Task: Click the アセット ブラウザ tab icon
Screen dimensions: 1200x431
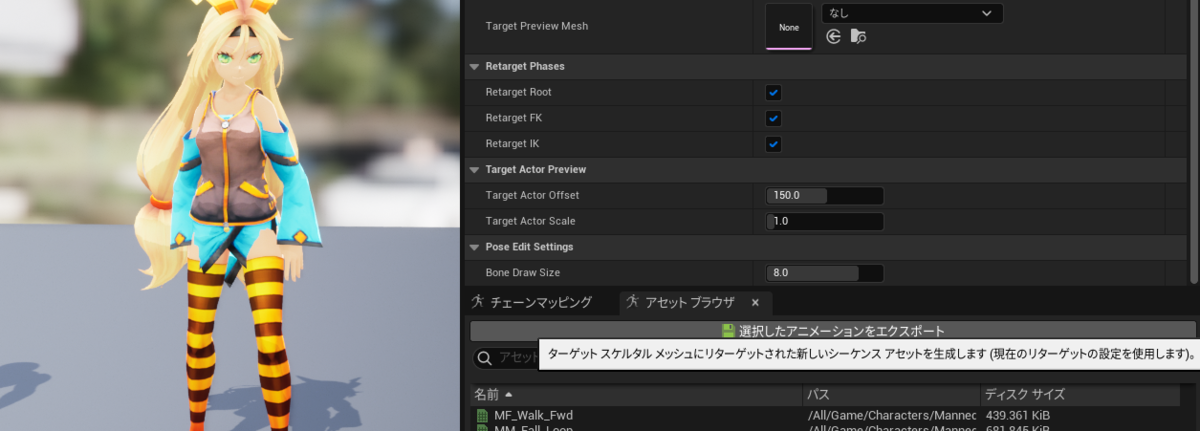Action: 633,301
